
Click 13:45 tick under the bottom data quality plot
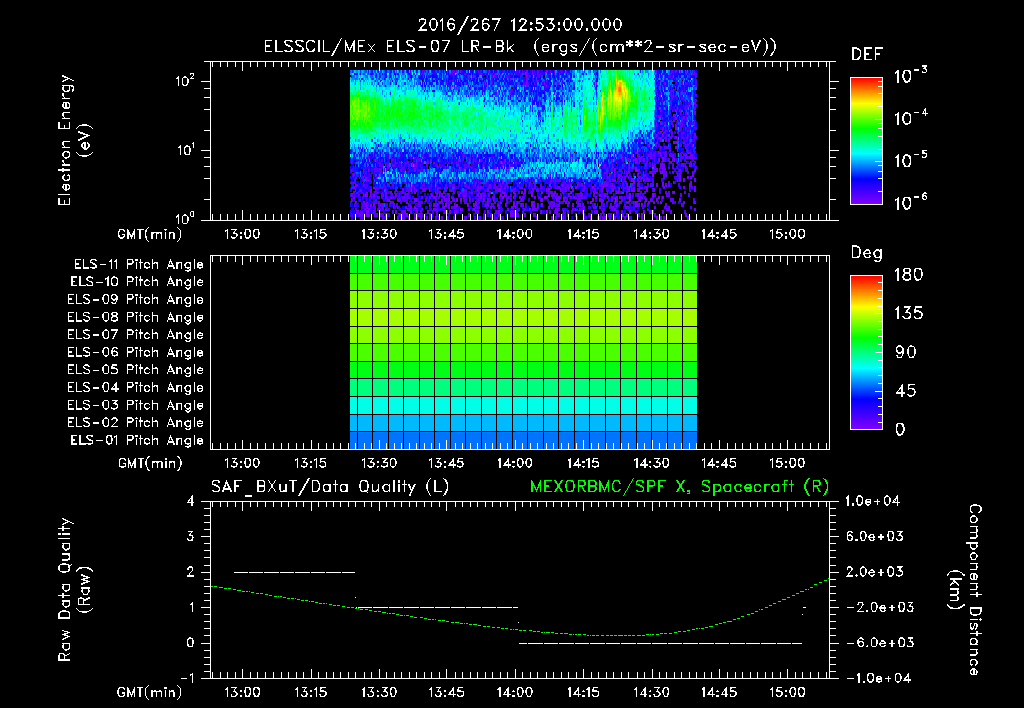click(447, 692)
